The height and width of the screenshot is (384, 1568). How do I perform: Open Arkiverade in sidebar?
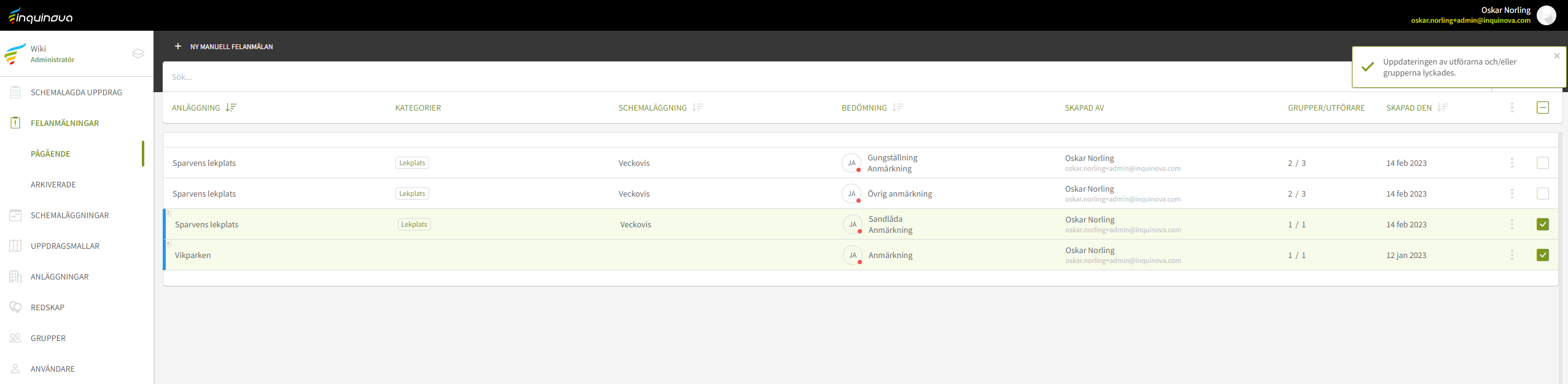coord(53,184)
